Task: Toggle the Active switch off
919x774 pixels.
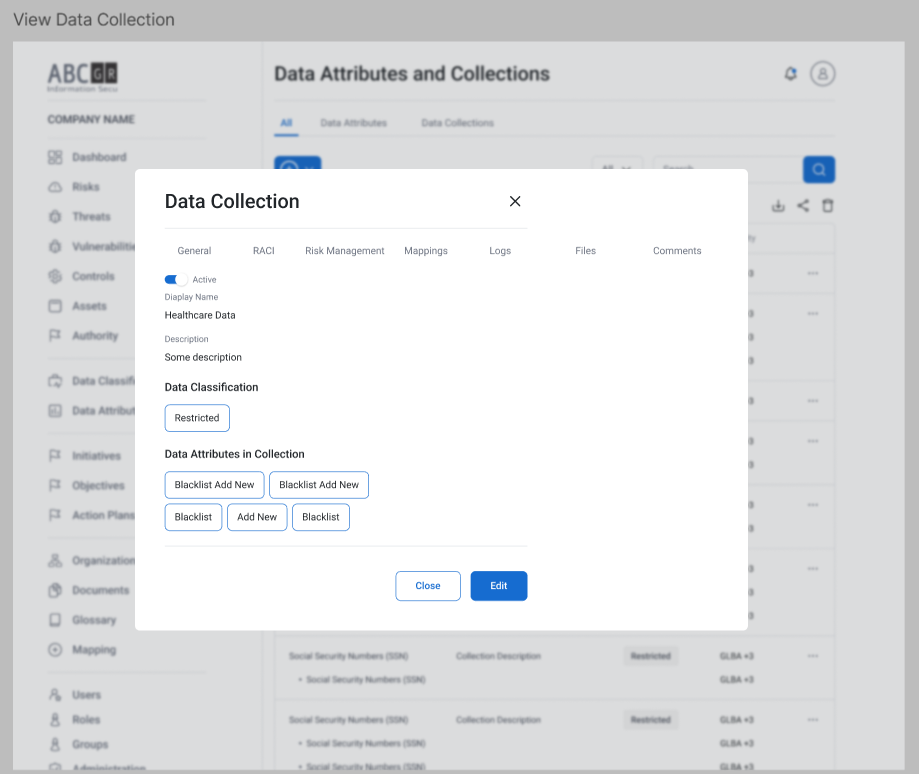Action: (x=176, y=280)
